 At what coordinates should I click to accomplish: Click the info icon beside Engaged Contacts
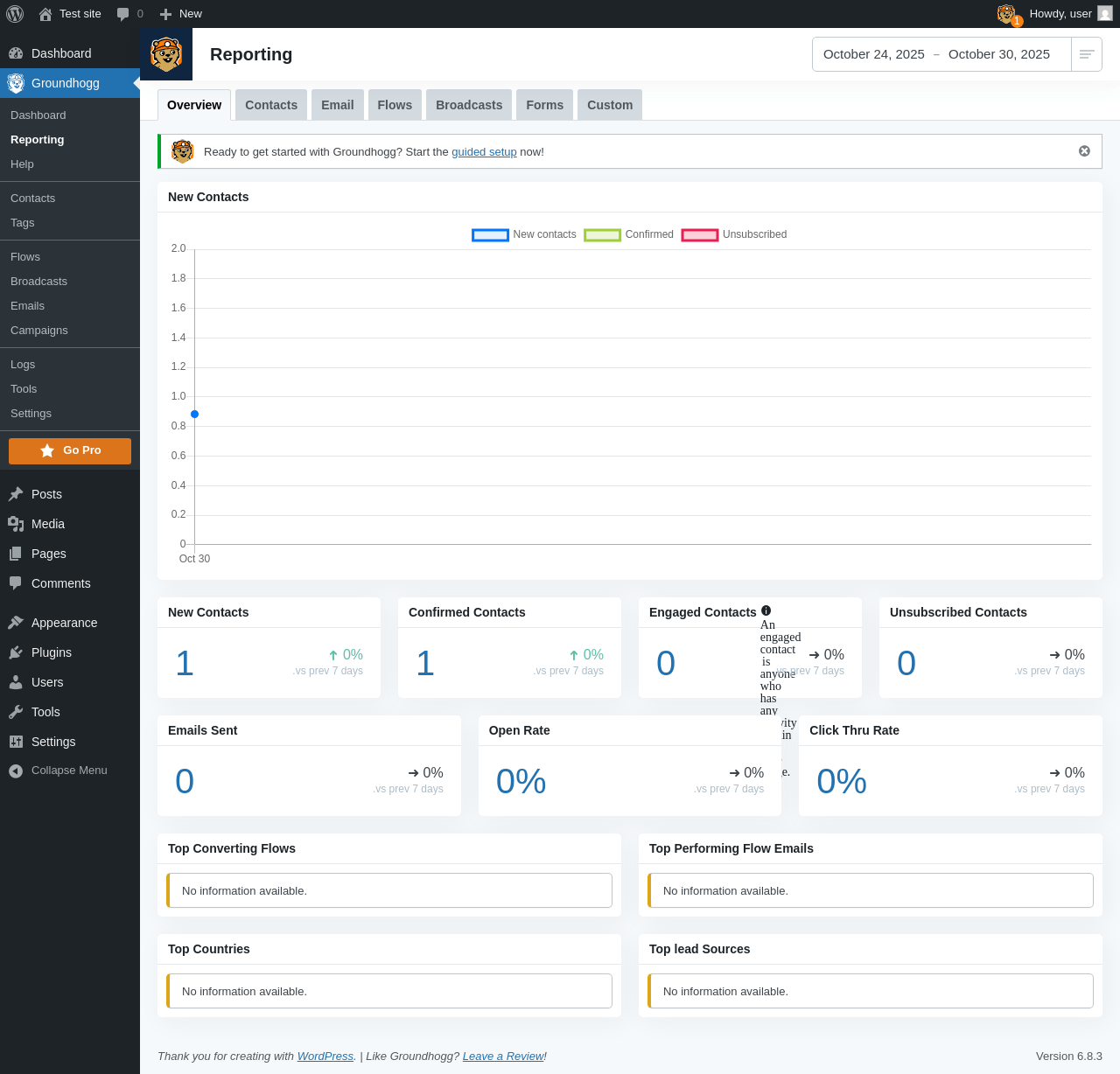pyautogui.click(x=766, y=610)
